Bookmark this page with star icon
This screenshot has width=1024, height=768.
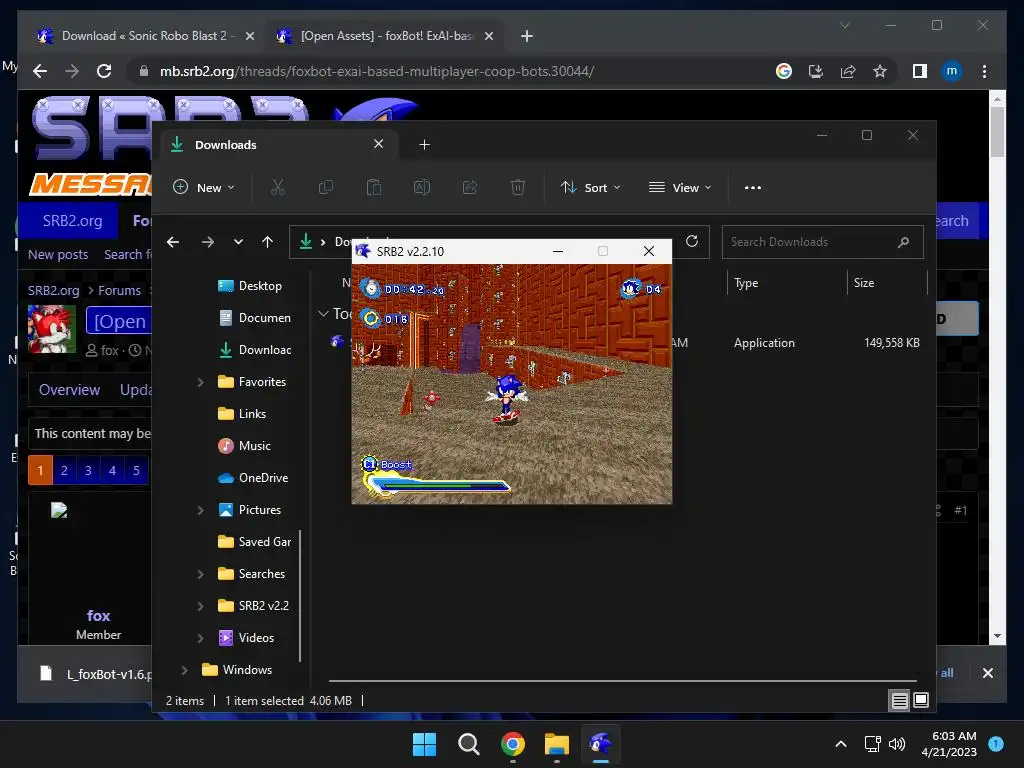coord(880,71)
